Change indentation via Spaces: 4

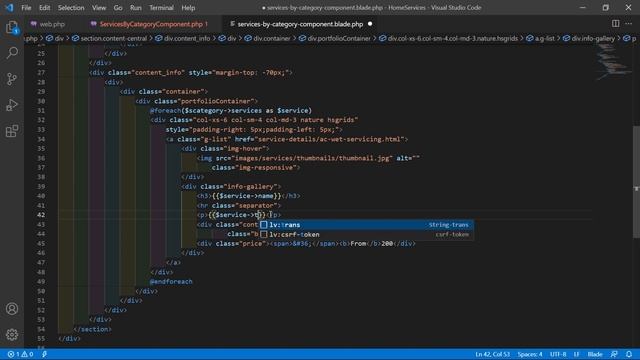pyautogui.click(x=530, y=354)
